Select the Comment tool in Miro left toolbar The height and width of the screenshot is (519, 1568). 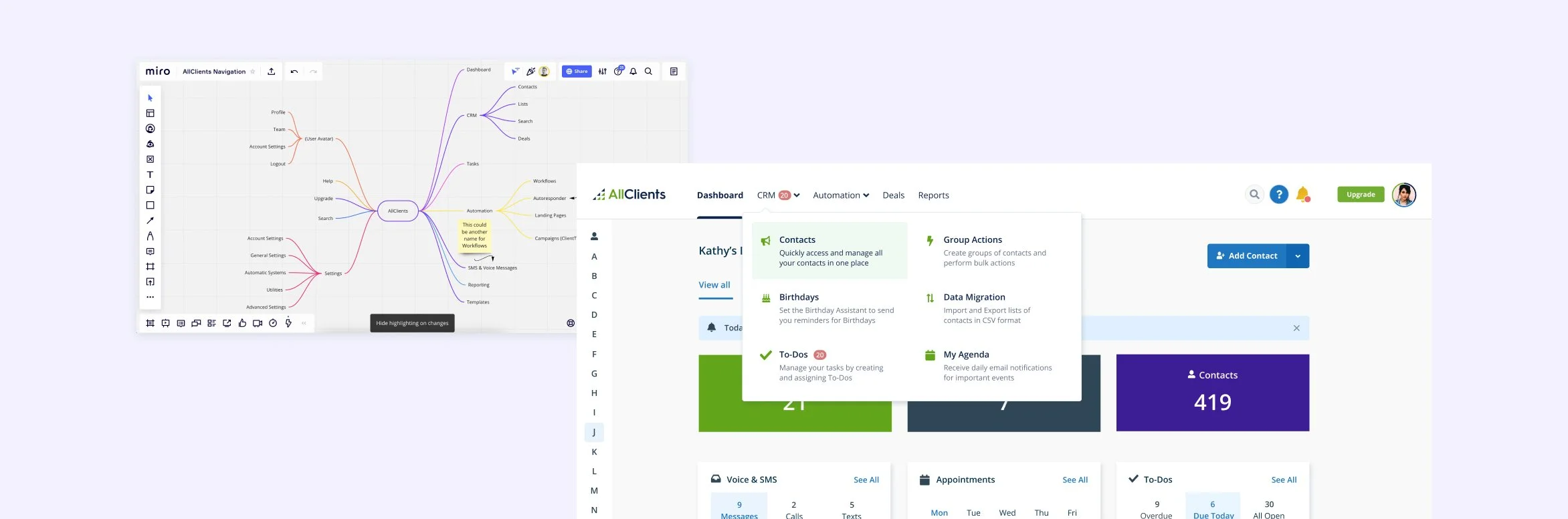tap(150, 251)
